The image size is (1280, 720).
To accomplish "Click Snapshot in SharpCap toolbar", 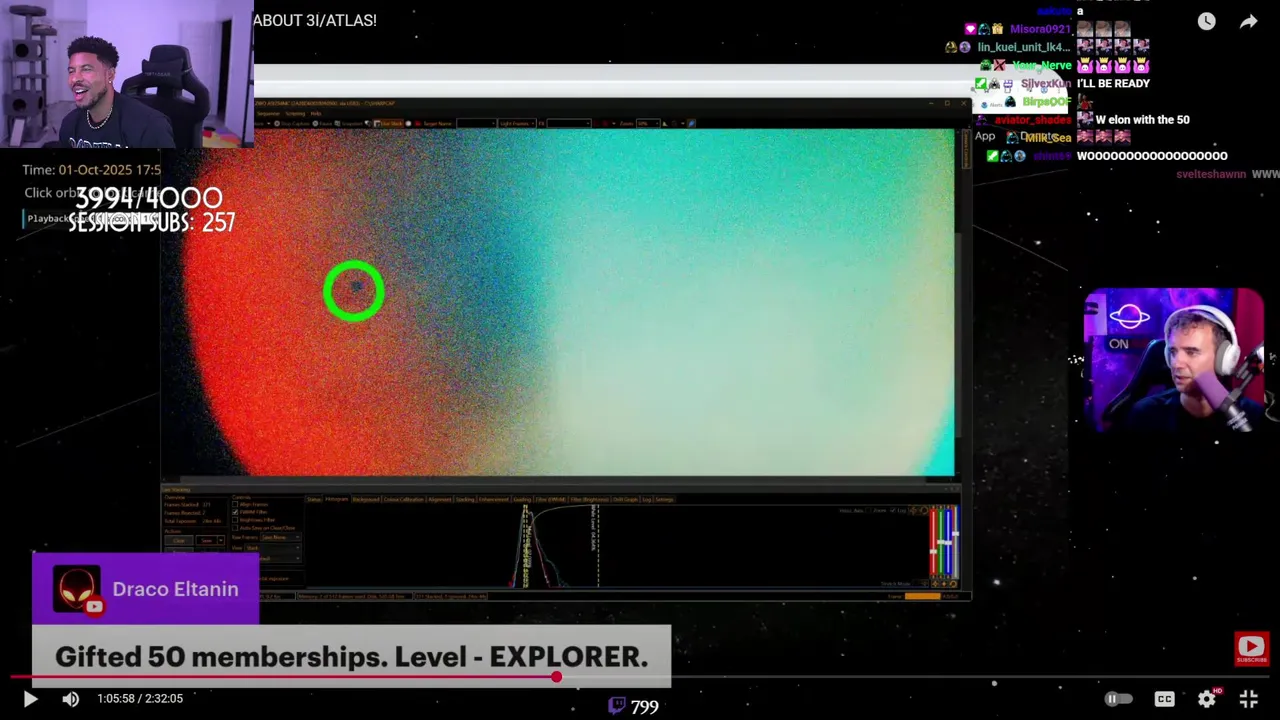I will 348,123.
